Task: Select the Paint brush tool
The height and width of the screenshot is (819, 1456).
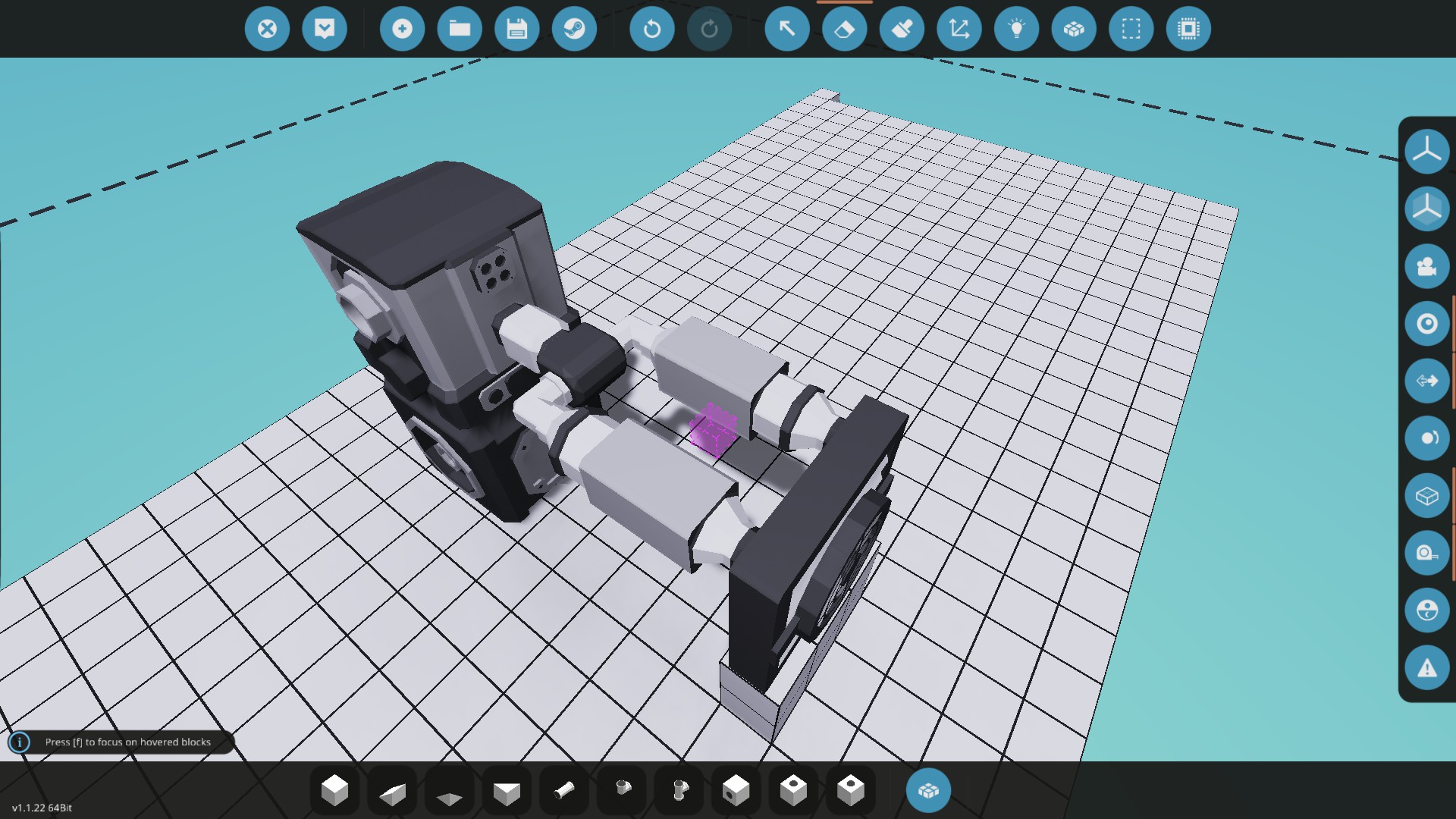Action: click(x=902, y=29)
